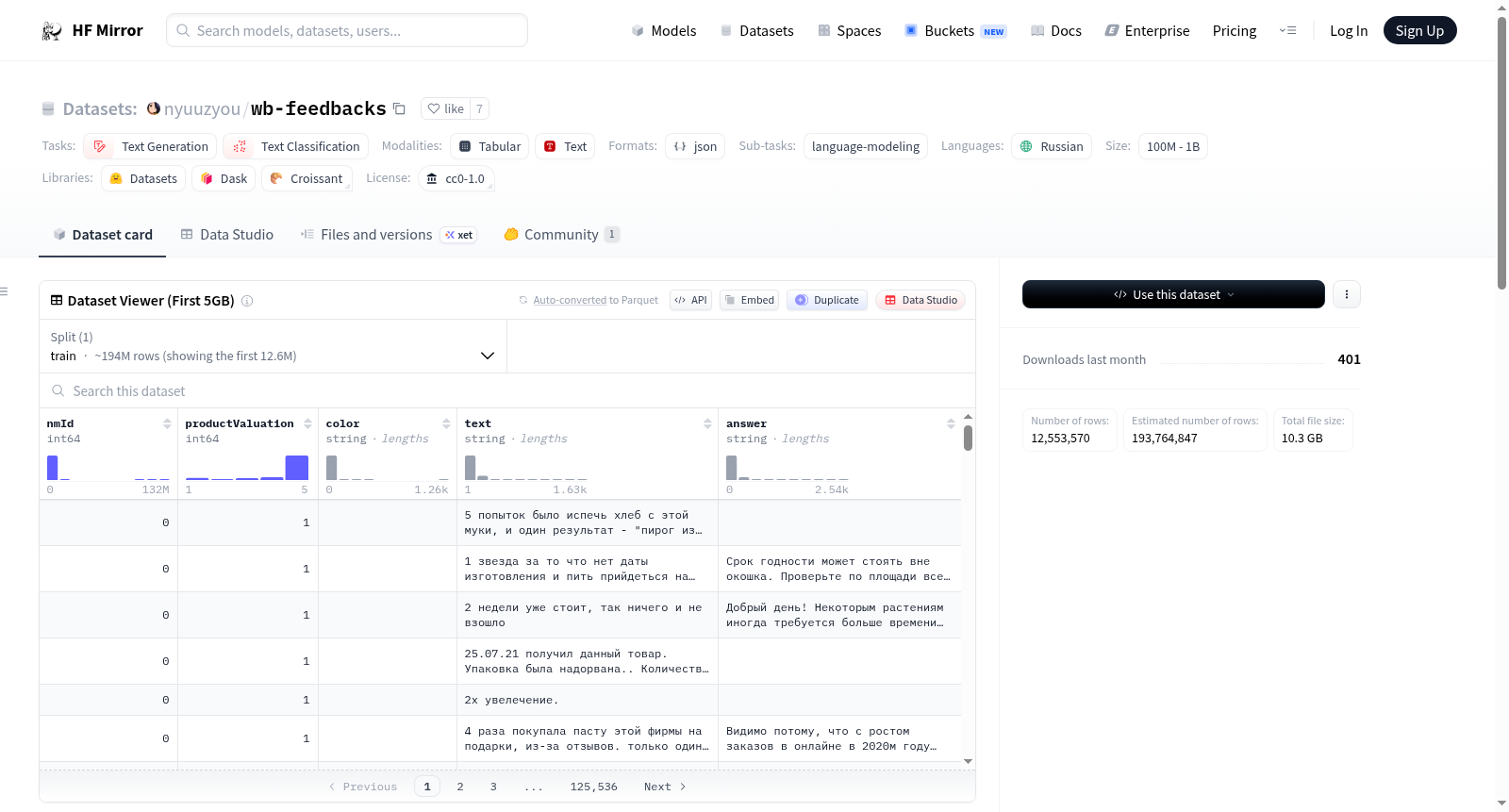Open the Log In page
This screenshot has height=812, width=1509.
pos(1349,30)
